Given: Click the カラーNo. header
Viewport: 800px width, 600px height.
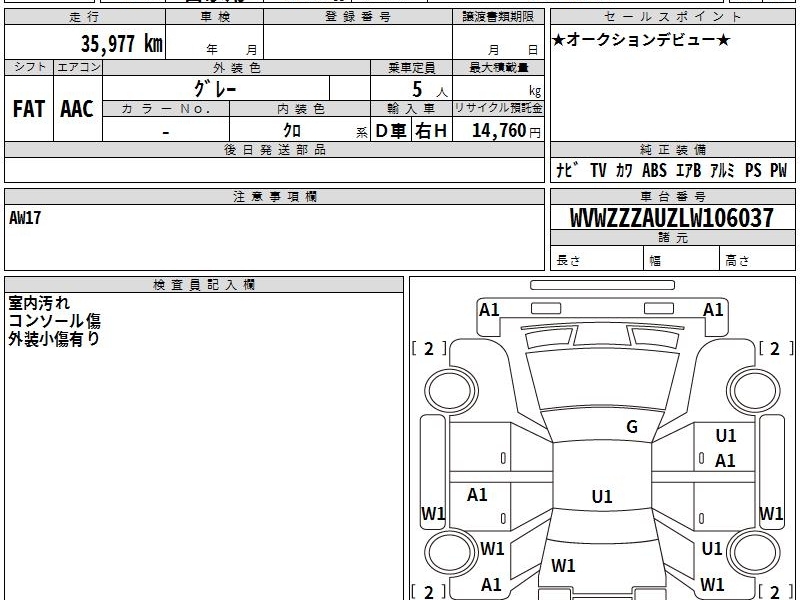Looking at the screenshot, I should [x=166, y=109].
